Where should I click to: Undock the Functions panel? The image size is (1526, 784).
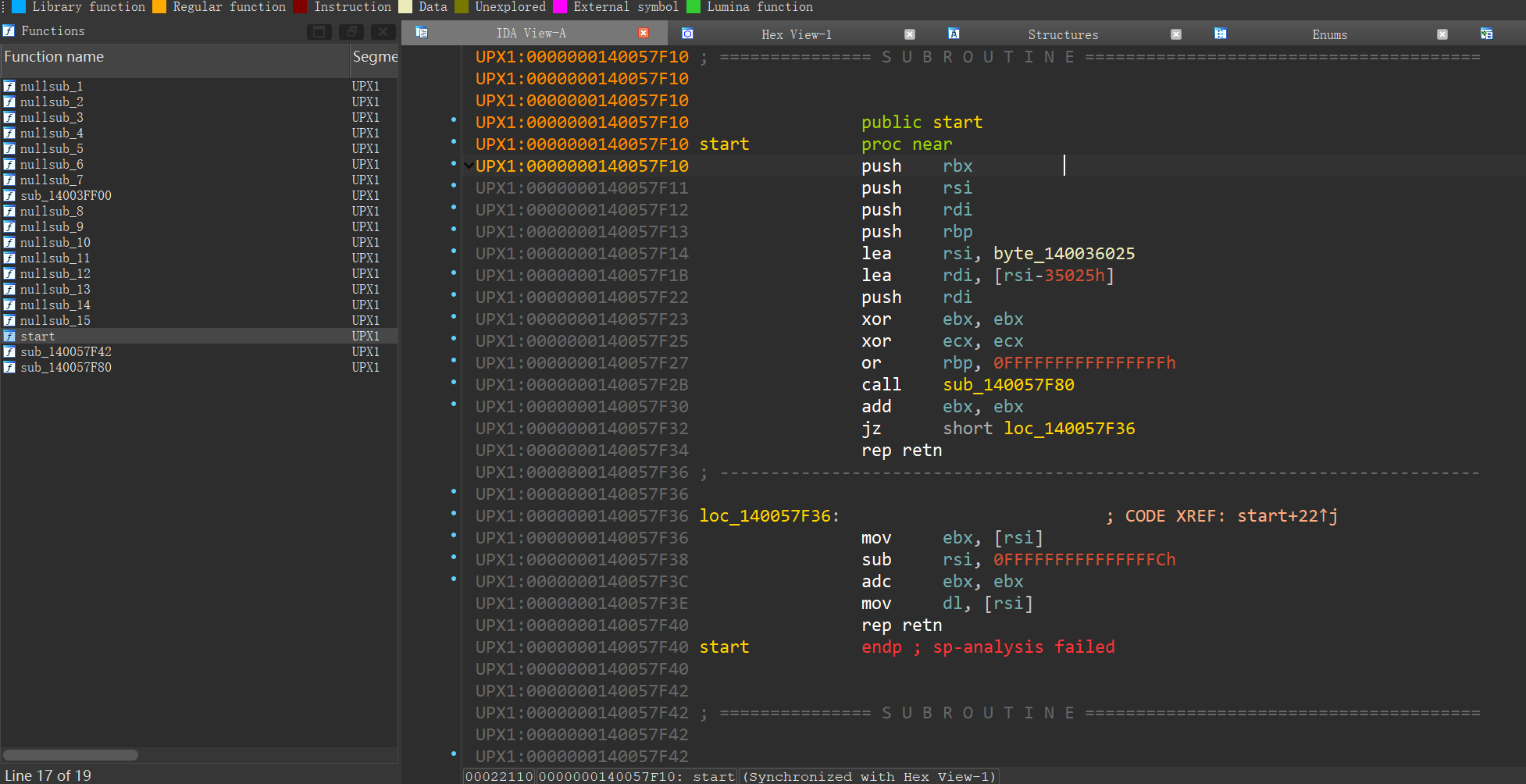point(319,32)
